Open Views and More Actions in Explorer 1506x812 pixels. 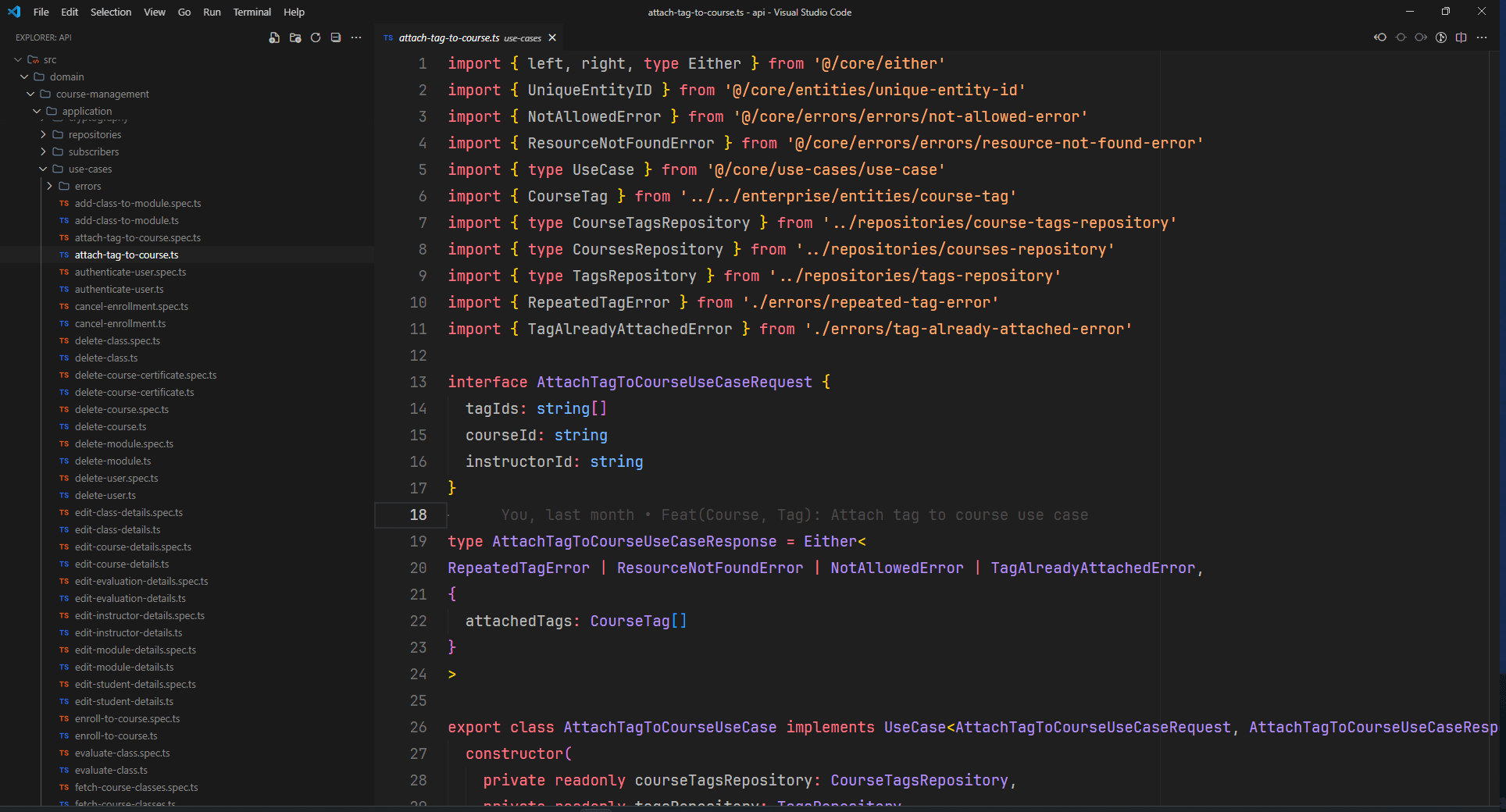(356, 37)
